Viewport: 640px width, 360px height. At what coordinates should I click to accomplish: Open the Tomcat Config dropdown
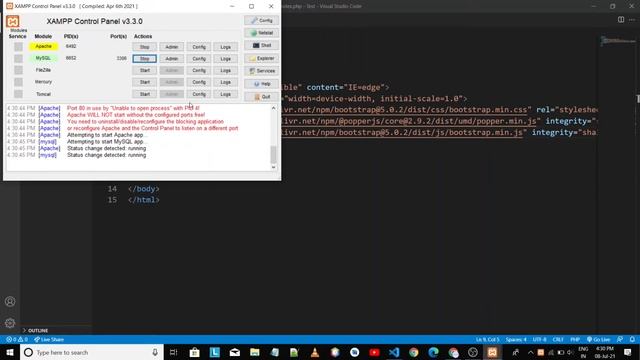(199, 94)
